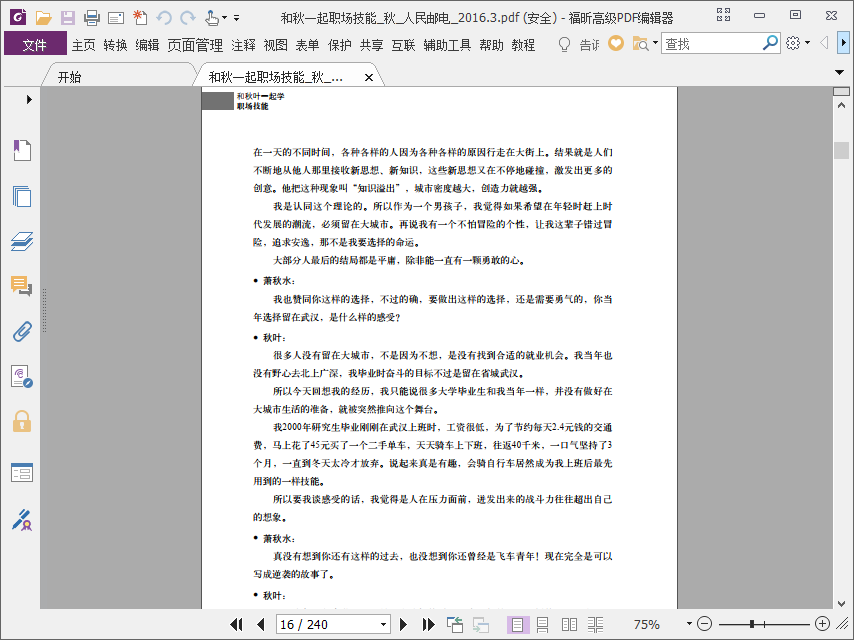The width and height of the screenshot is (854, 640).
Task: Expand the hand mode dropdown arrow
Action: (224, 18)
